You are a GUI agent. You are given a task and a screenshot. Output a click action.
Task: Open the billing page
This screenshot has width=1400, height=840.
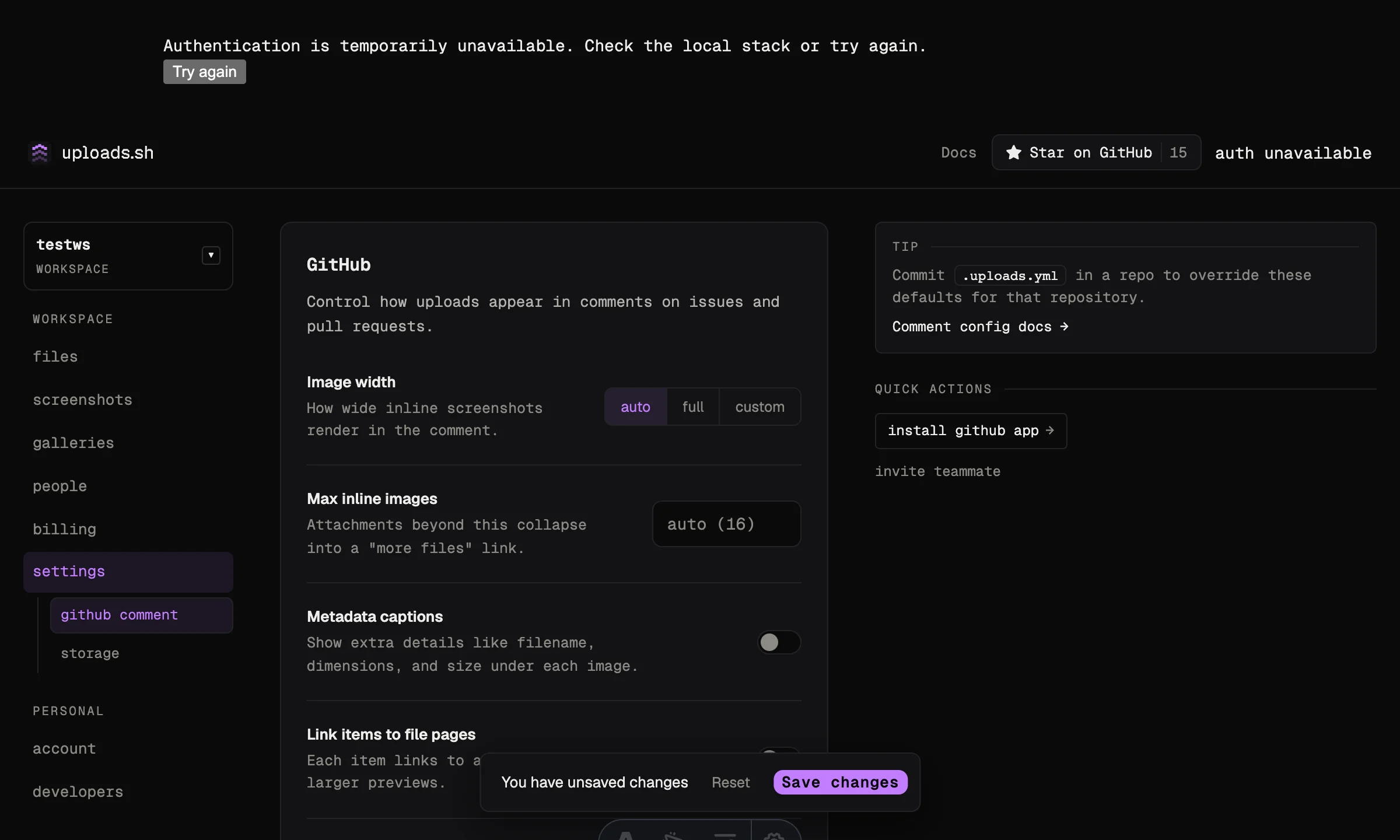pos(65,529)
